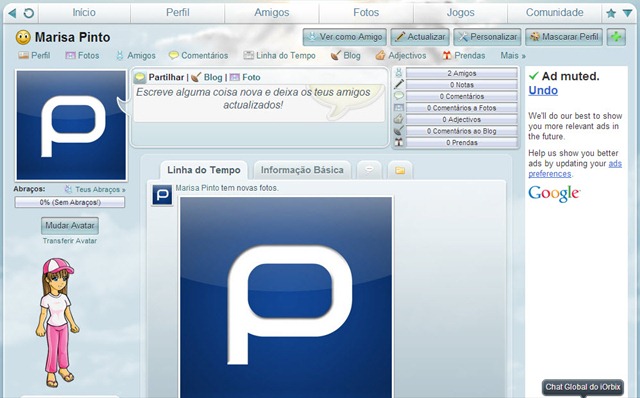
Task: Click the feather icon beside Comentários ao Blog
Action: tap(399, 131)
